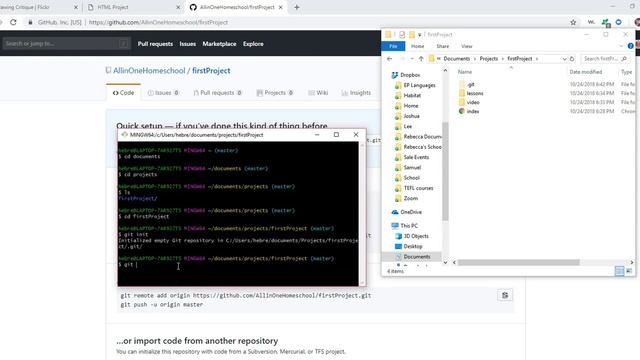Open the quick access toolbar dropdown arrow

[420, 35]
